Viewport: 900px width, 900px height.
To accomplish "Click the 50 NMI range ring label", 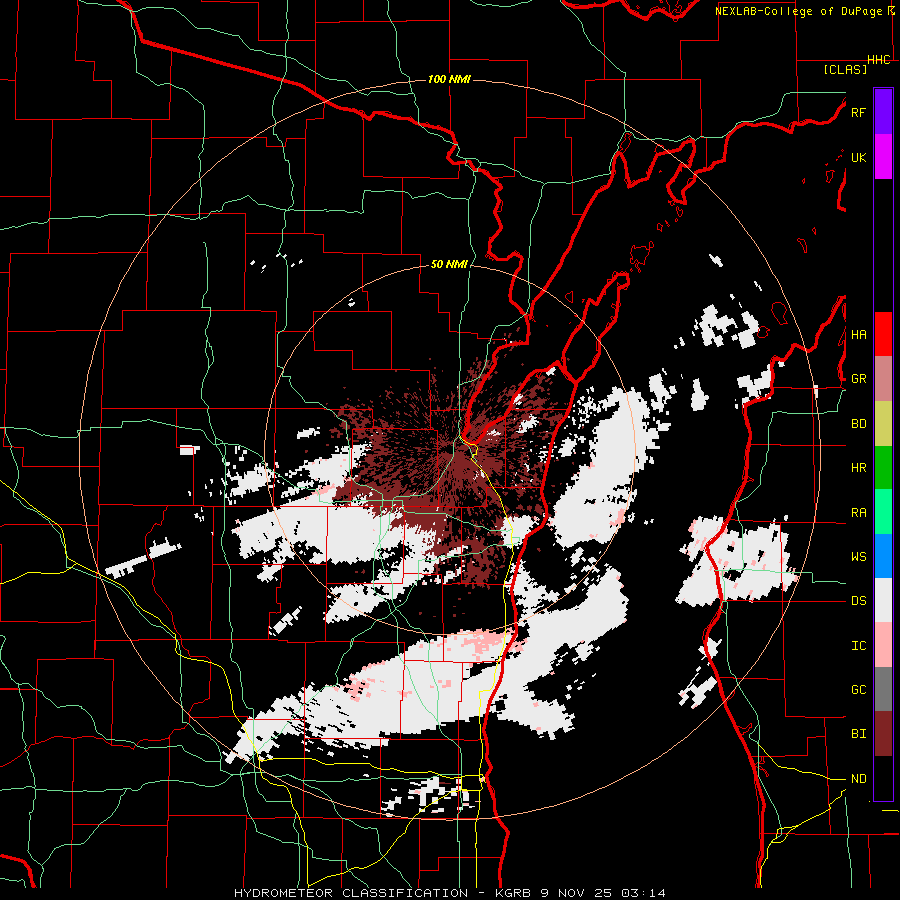I will click(x=449, y=265).
